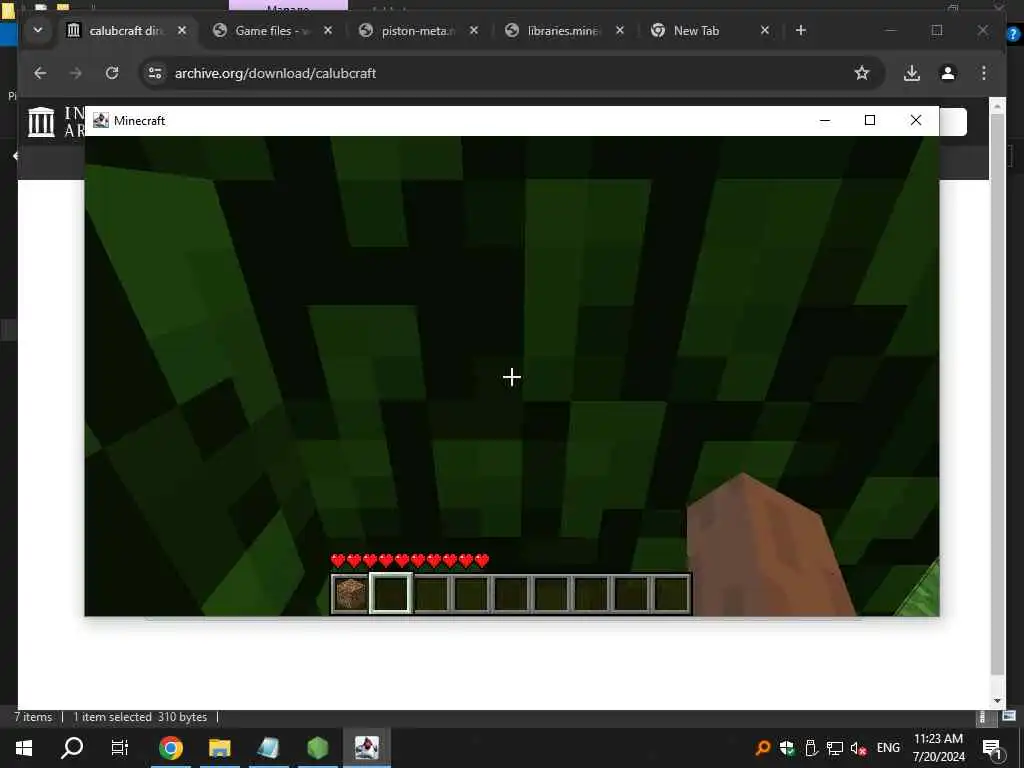Click the Minecraft taskbar icon

point(366,748)
